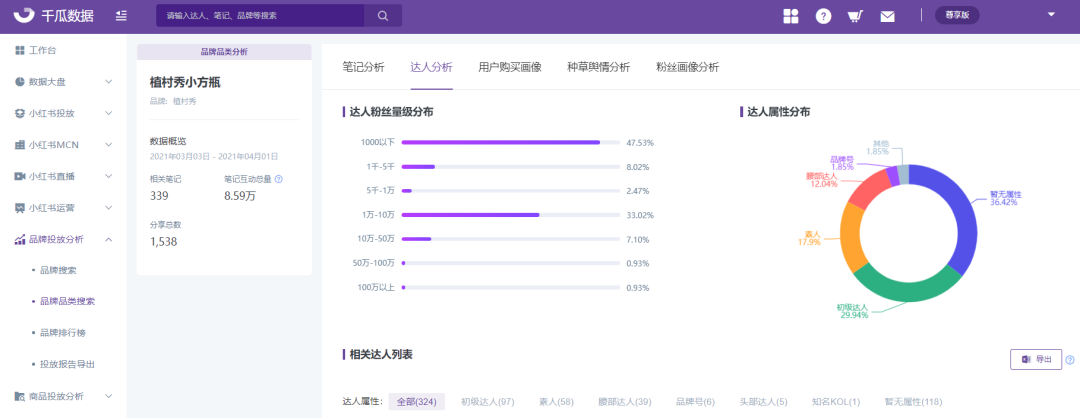Click the 33.02% percentage value
The width and height of the screenshot is (1080, 418).
click(640, 215)
